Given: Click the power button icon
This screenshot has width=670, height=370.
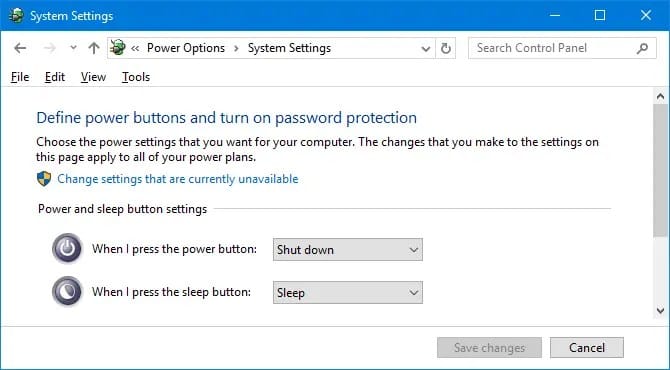Looking at the screenshot, I should click(67, 248).
